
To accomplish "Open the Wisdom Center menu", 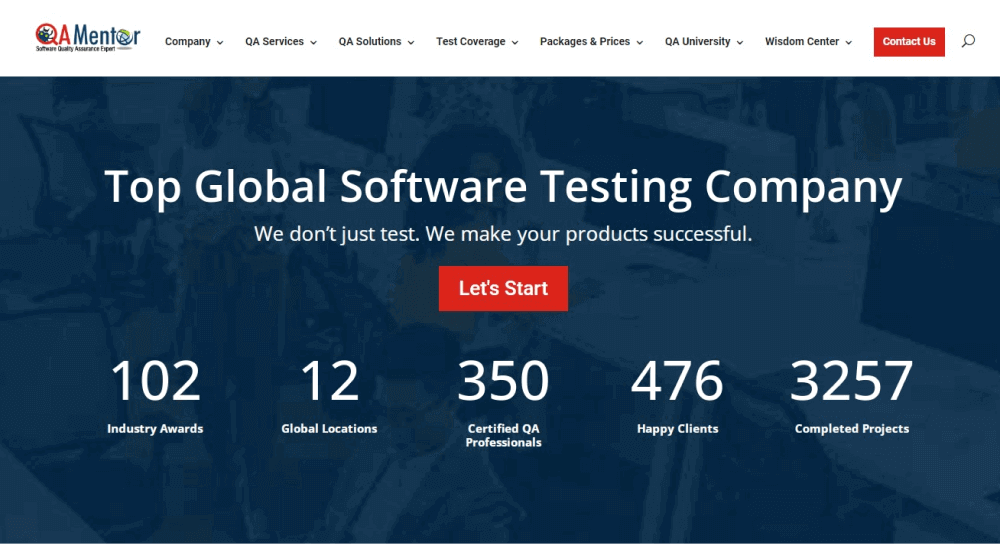I will coord(802,42).
